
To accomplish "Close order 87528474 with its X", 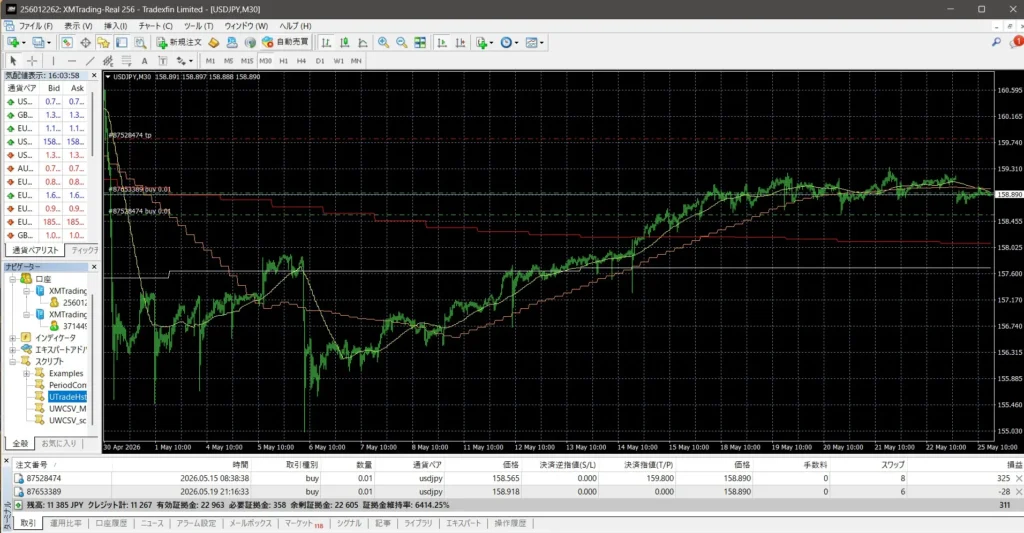I will tap(1019, 479).
